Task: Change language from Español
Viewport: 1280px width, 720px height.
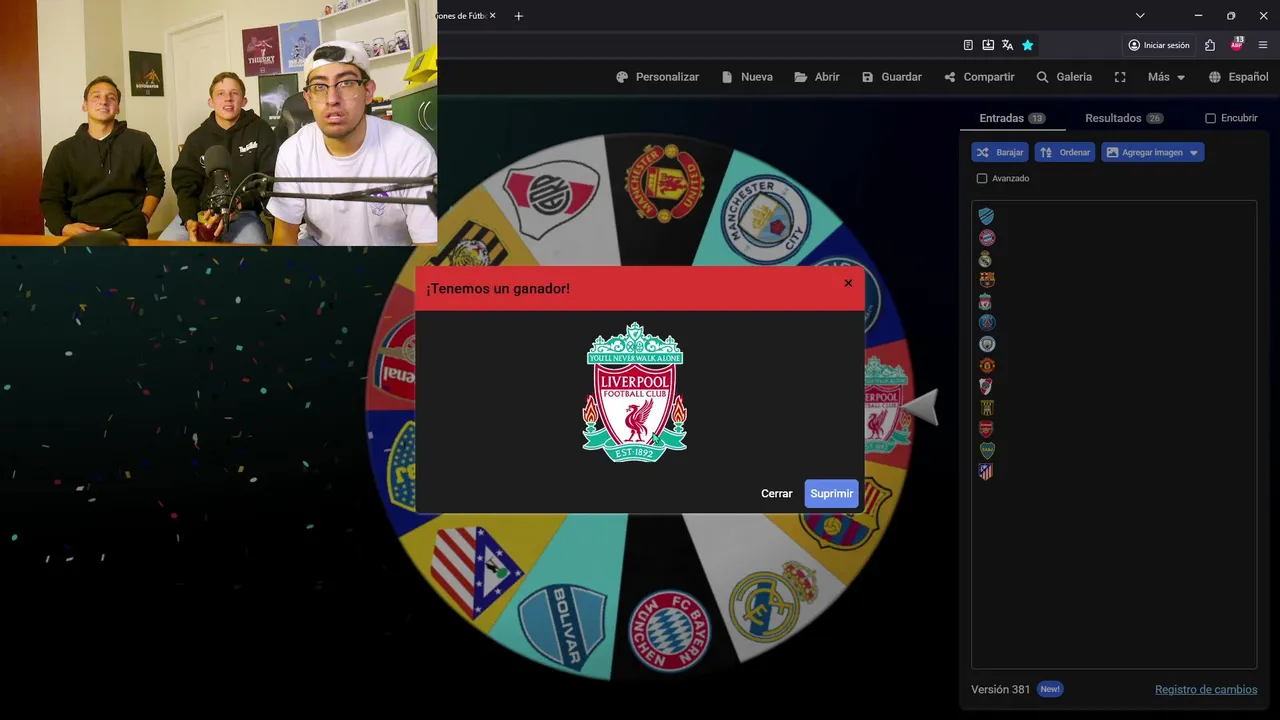Action: pos(1238,77)
